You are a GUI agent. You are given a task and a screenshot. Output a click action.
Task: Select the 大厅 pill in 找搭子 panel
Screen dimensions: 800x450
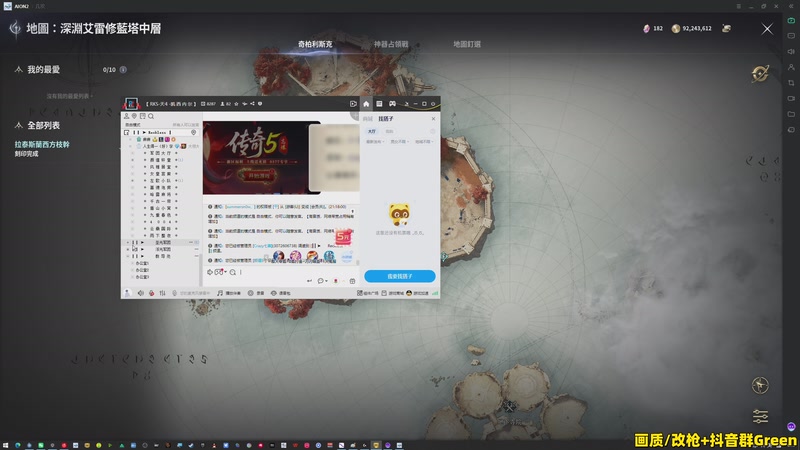click(371, 131)
